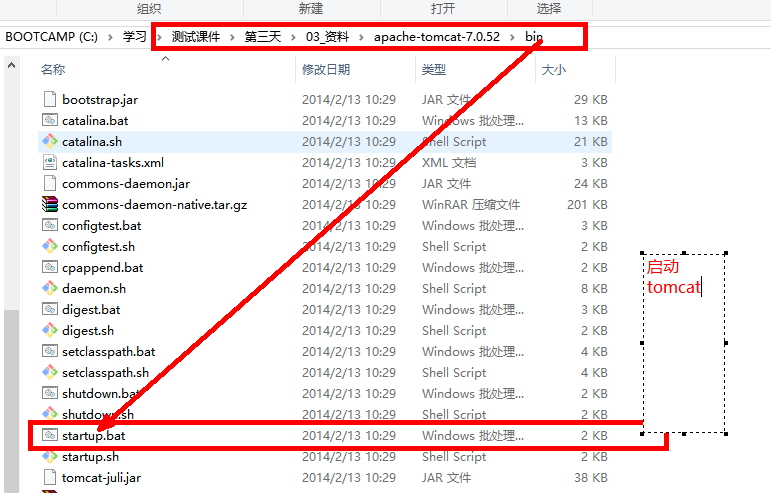Sort files by 名称 column header
The width and height of the screenshot is (771, 493).
[53, 70]
